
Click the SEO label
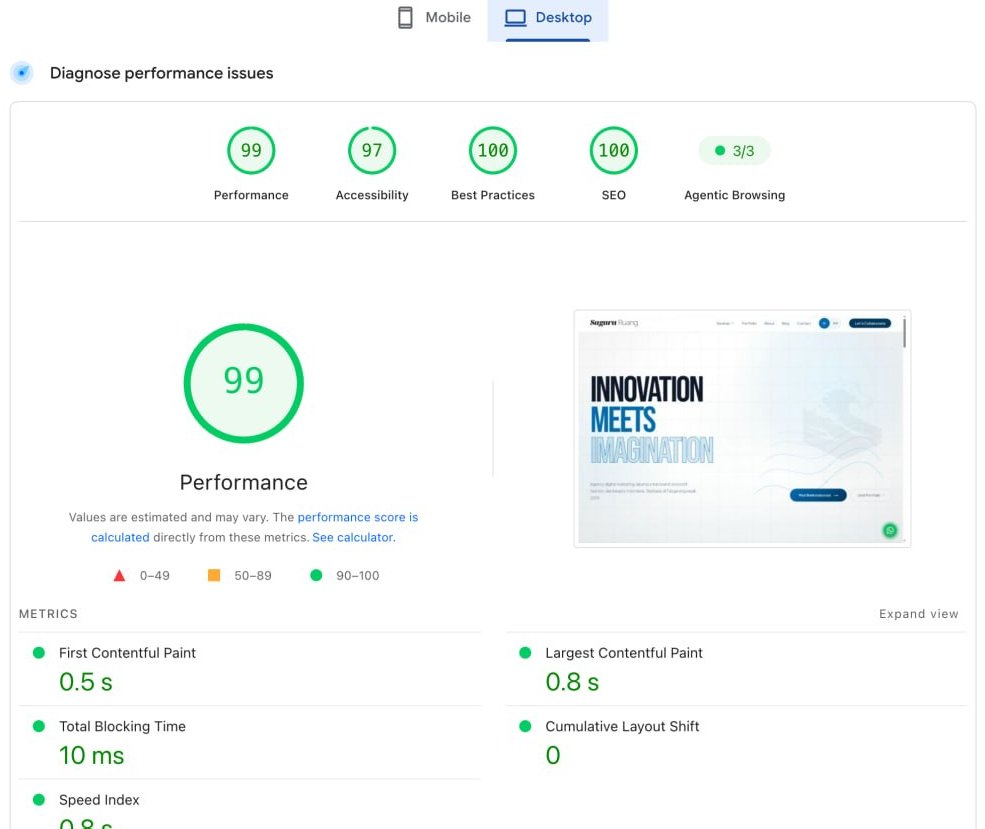(613, 195)
